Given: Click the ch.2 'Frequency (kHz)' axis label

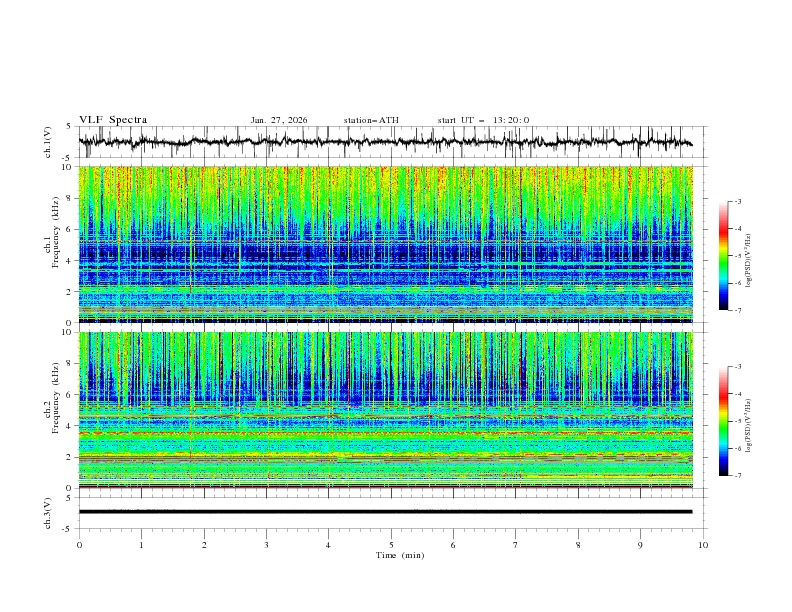Looking at the screenshot, I should click(x=55, y=398).
